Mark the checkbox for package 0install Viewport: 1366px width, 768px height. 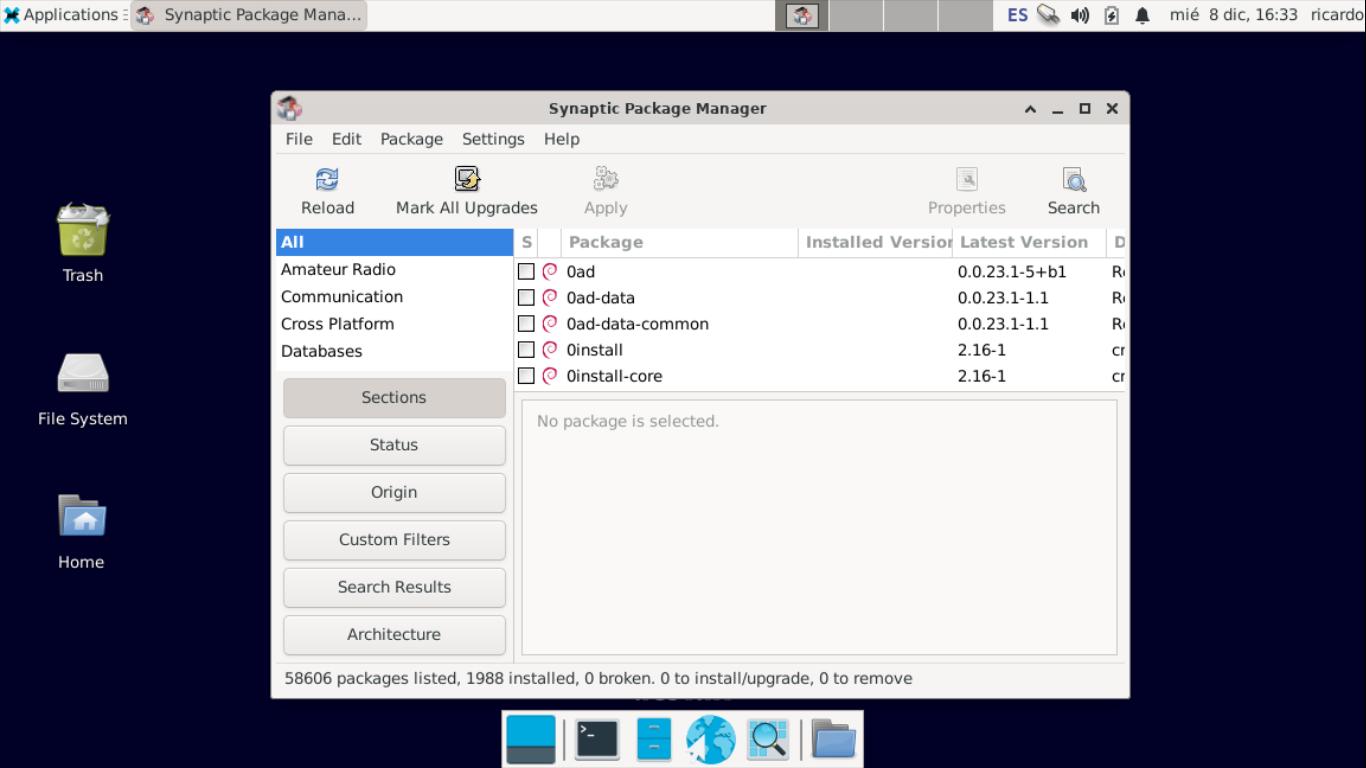[526, 349]
